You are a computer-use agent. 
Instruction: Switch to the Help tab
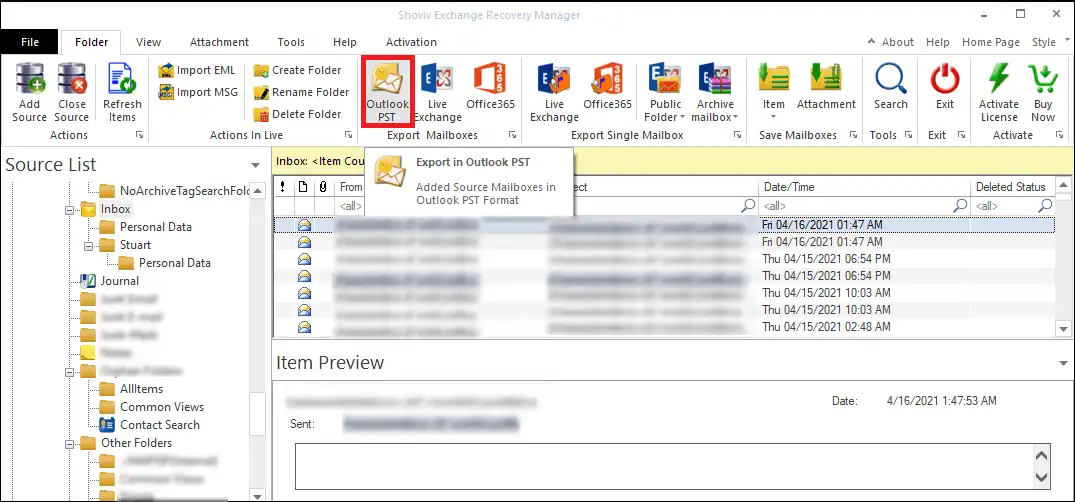345,42
